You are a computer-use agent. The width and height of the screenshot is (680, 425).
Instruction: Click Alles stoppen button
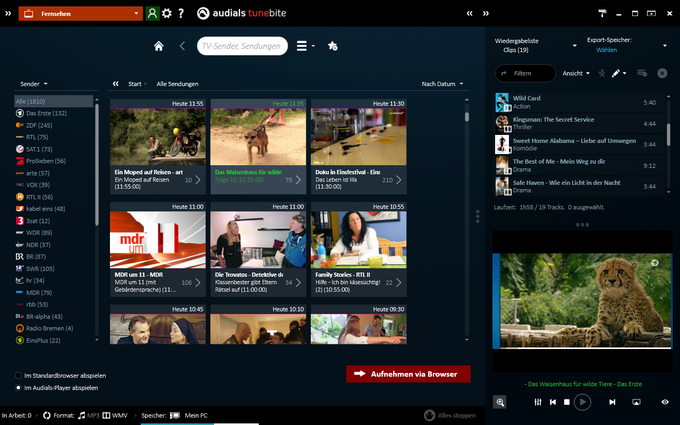pos(450,415)
